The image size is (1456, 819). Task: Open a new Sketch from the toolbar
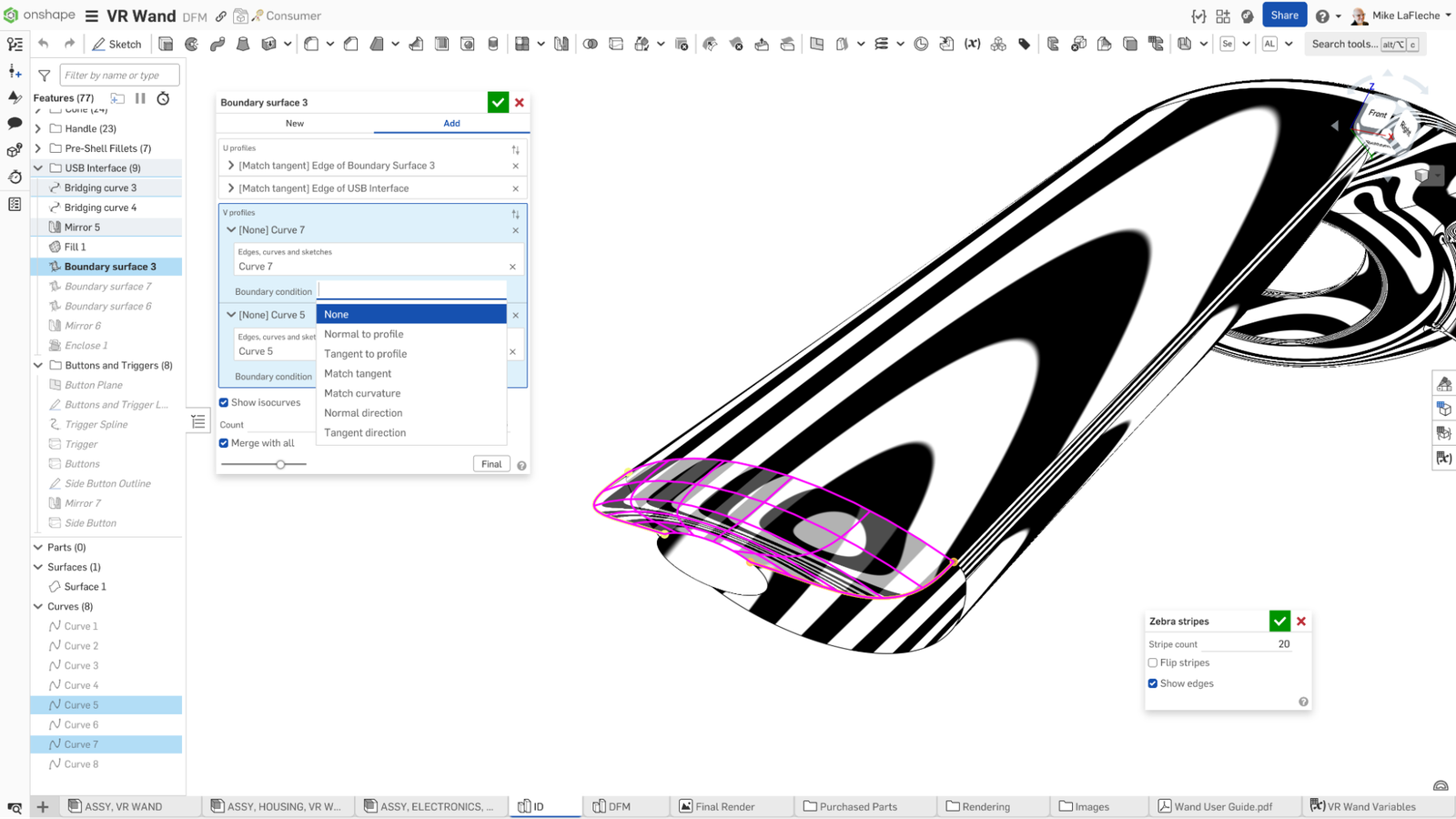[116, 44]
